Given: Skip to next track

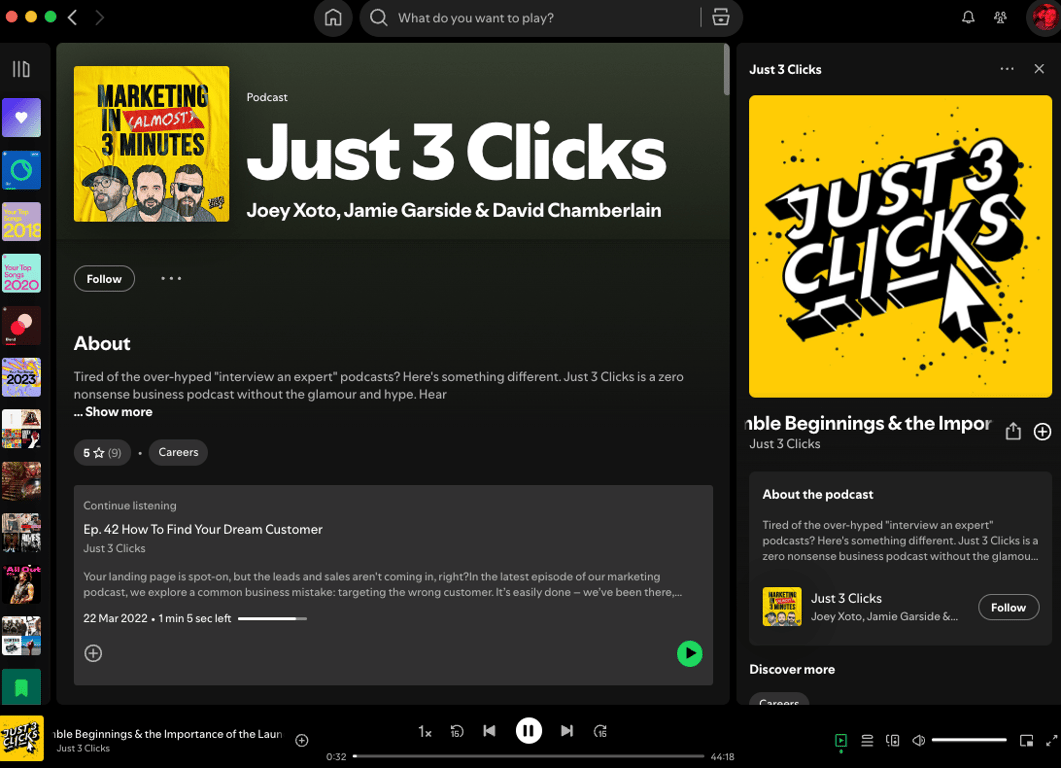Looking at the screenshot, I should 567,731.
